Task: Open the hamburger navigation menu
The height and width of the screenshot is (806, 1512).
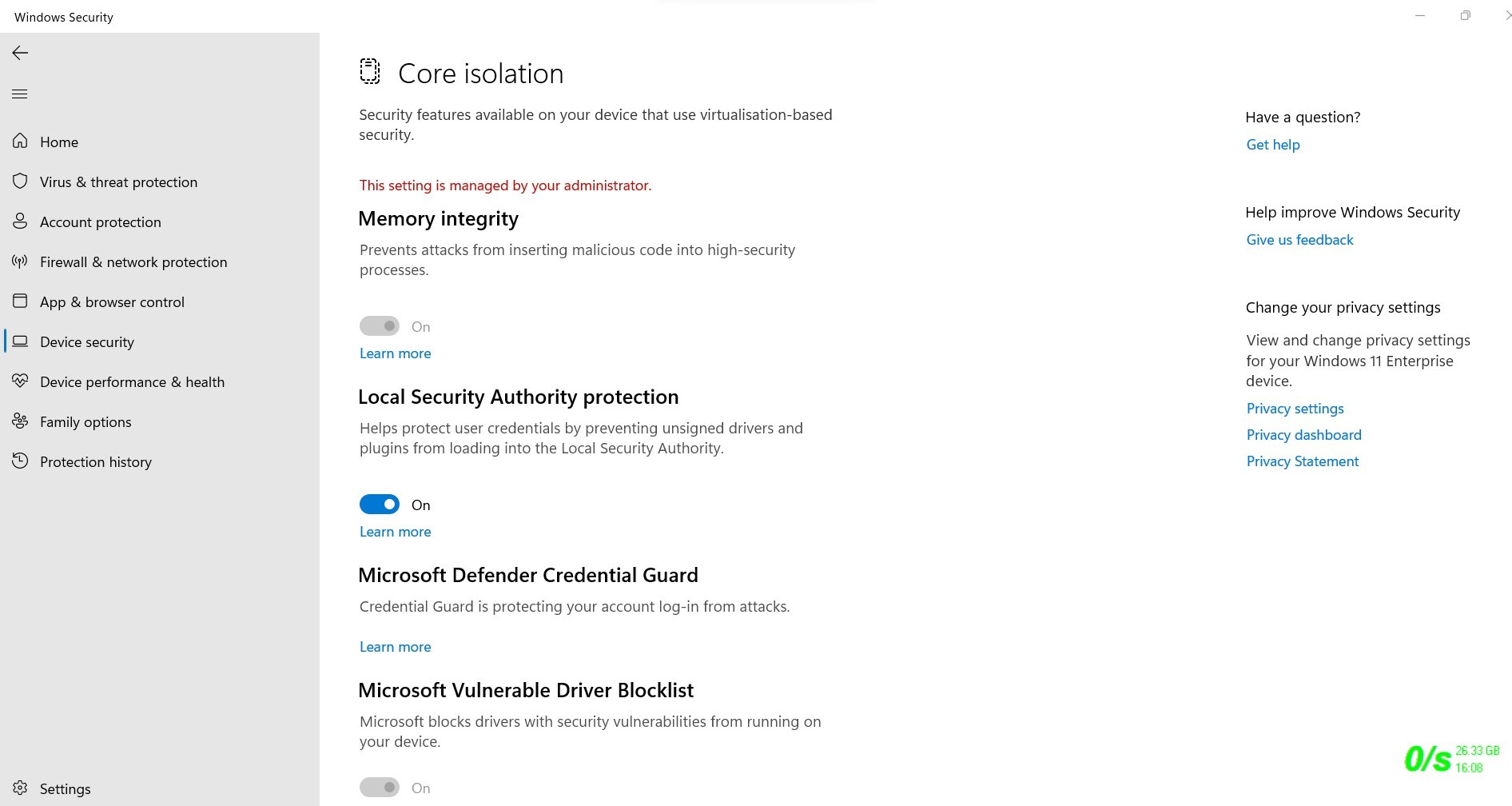Action: (20, 94)
